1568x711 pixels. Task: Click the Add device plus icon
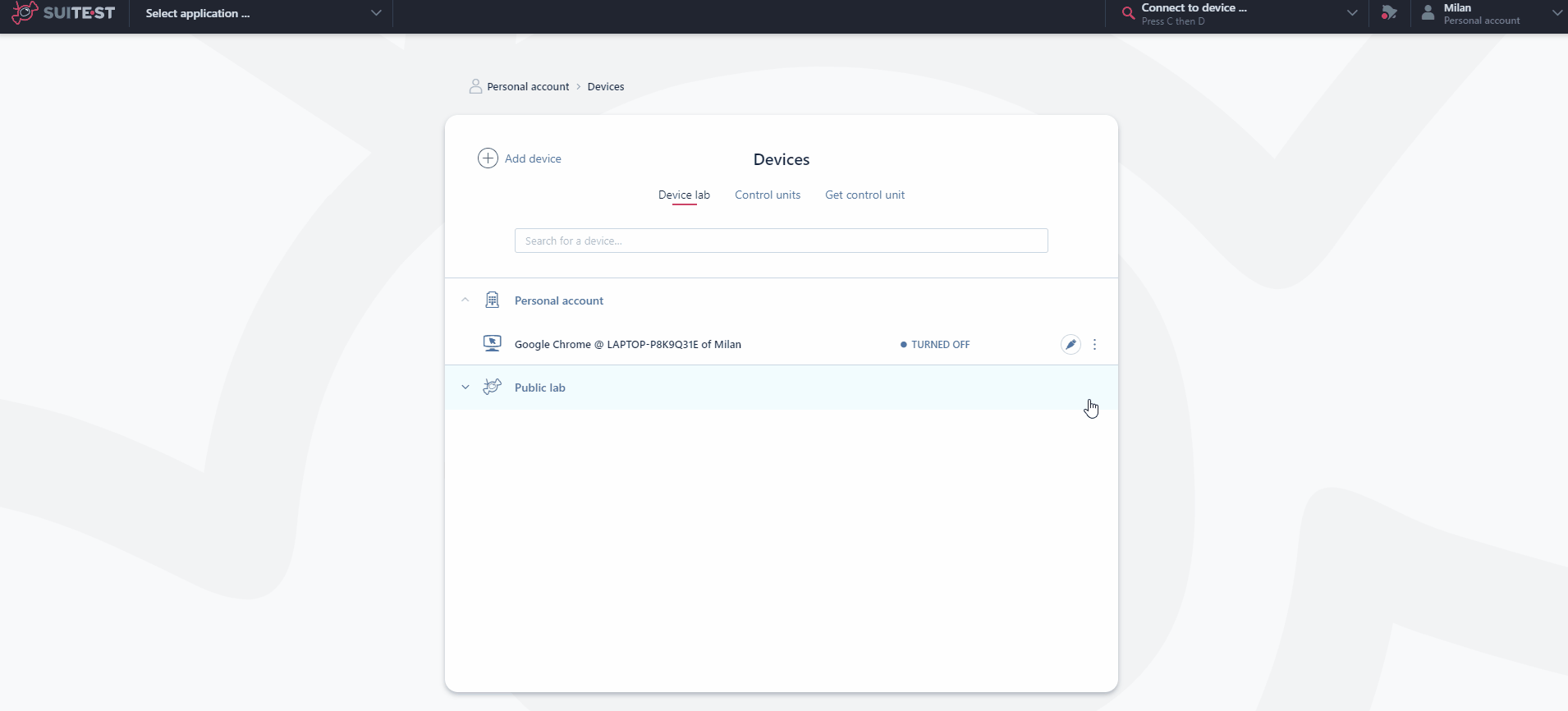point(488,158)
